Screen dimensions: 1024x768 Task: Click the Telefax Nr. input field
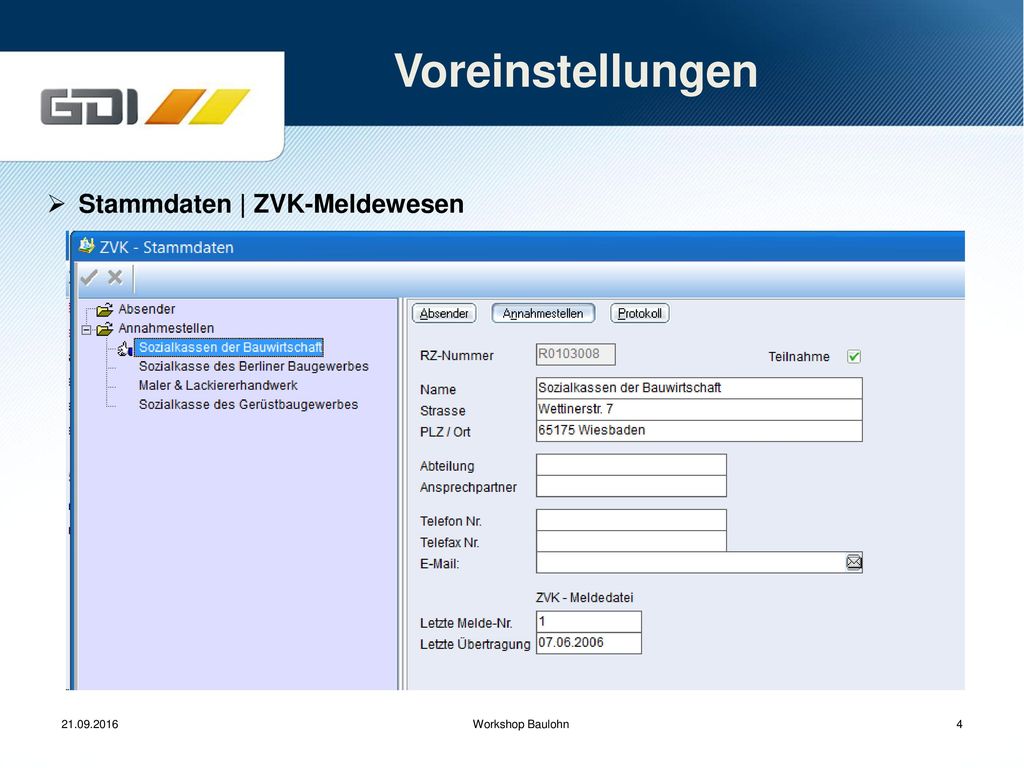pyautogui.click(x=631, y=541)
